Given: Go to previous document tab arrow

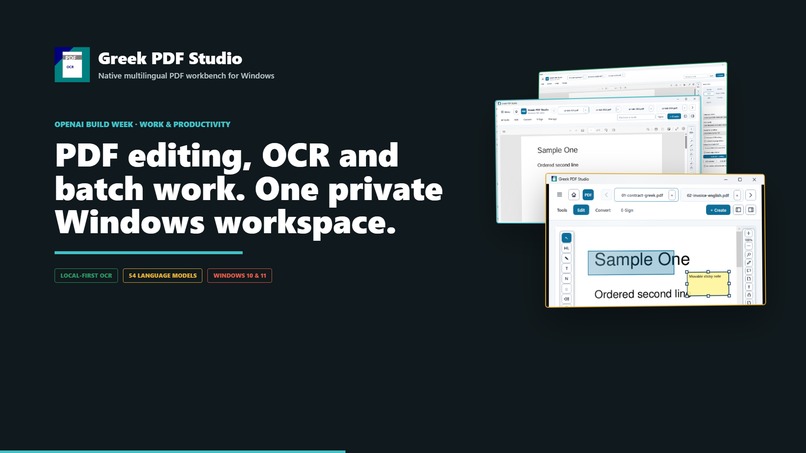Looking at the screenshot, I should 607,194.
